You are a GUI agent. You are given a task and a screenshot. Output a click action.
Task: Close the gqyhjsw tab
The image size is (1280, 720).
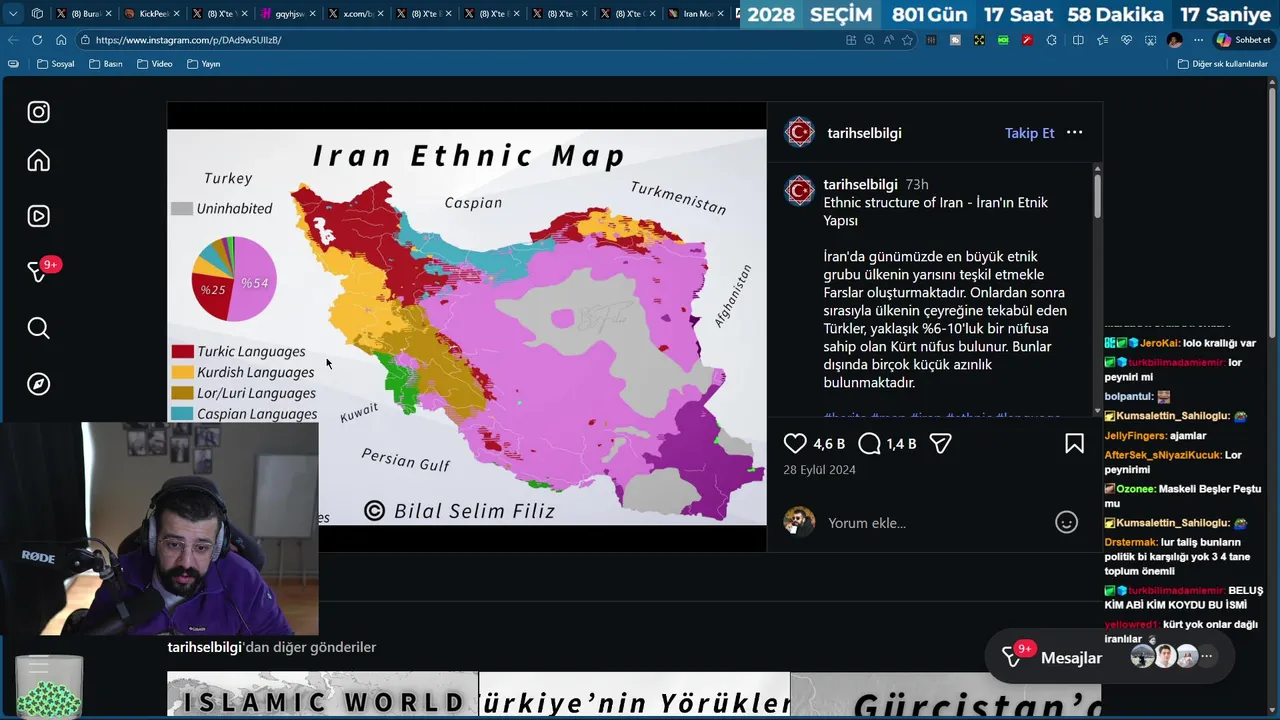coord(313,13)
